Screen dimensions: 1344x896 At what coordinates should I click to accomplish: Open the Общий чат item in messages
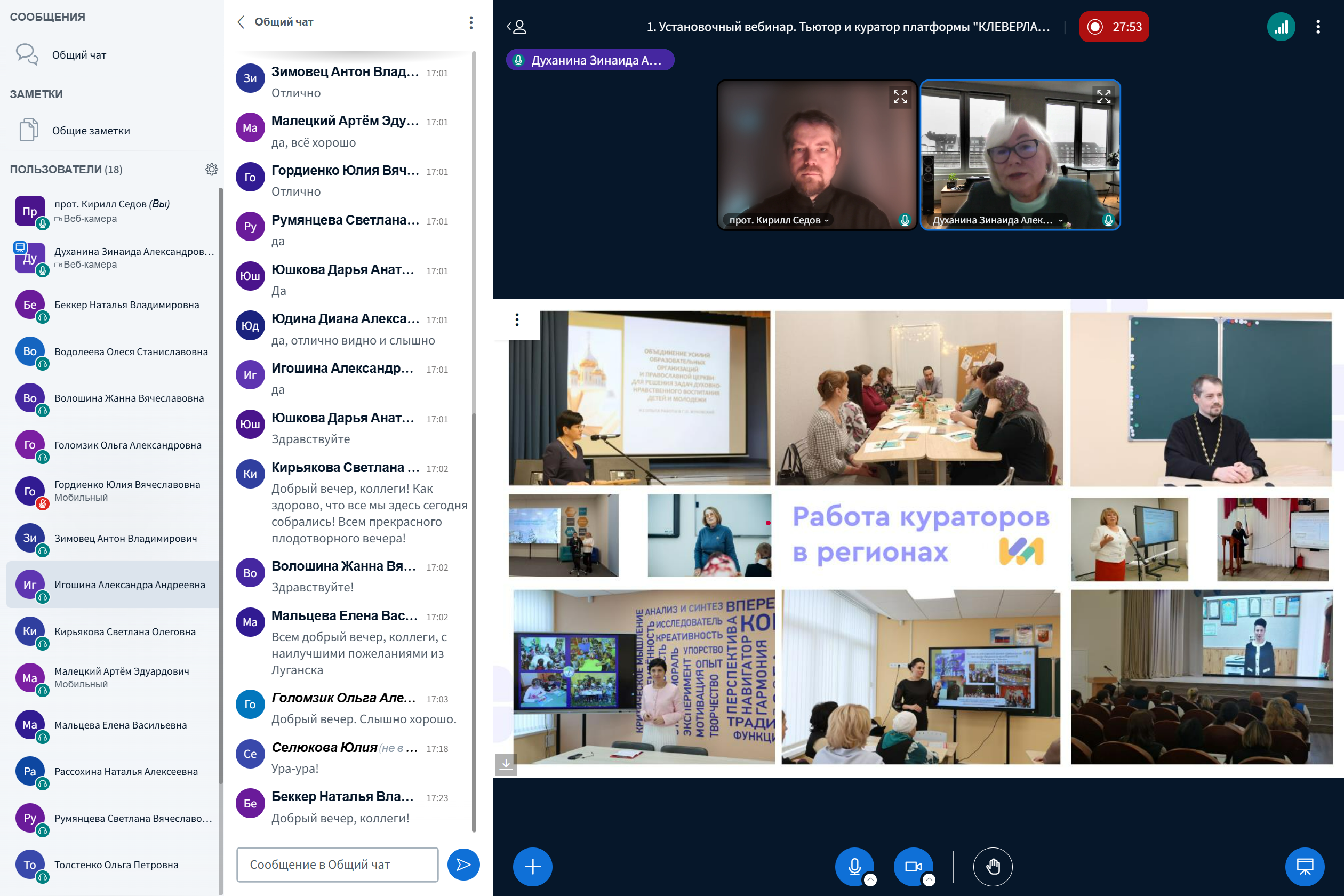tap(79, 55)
